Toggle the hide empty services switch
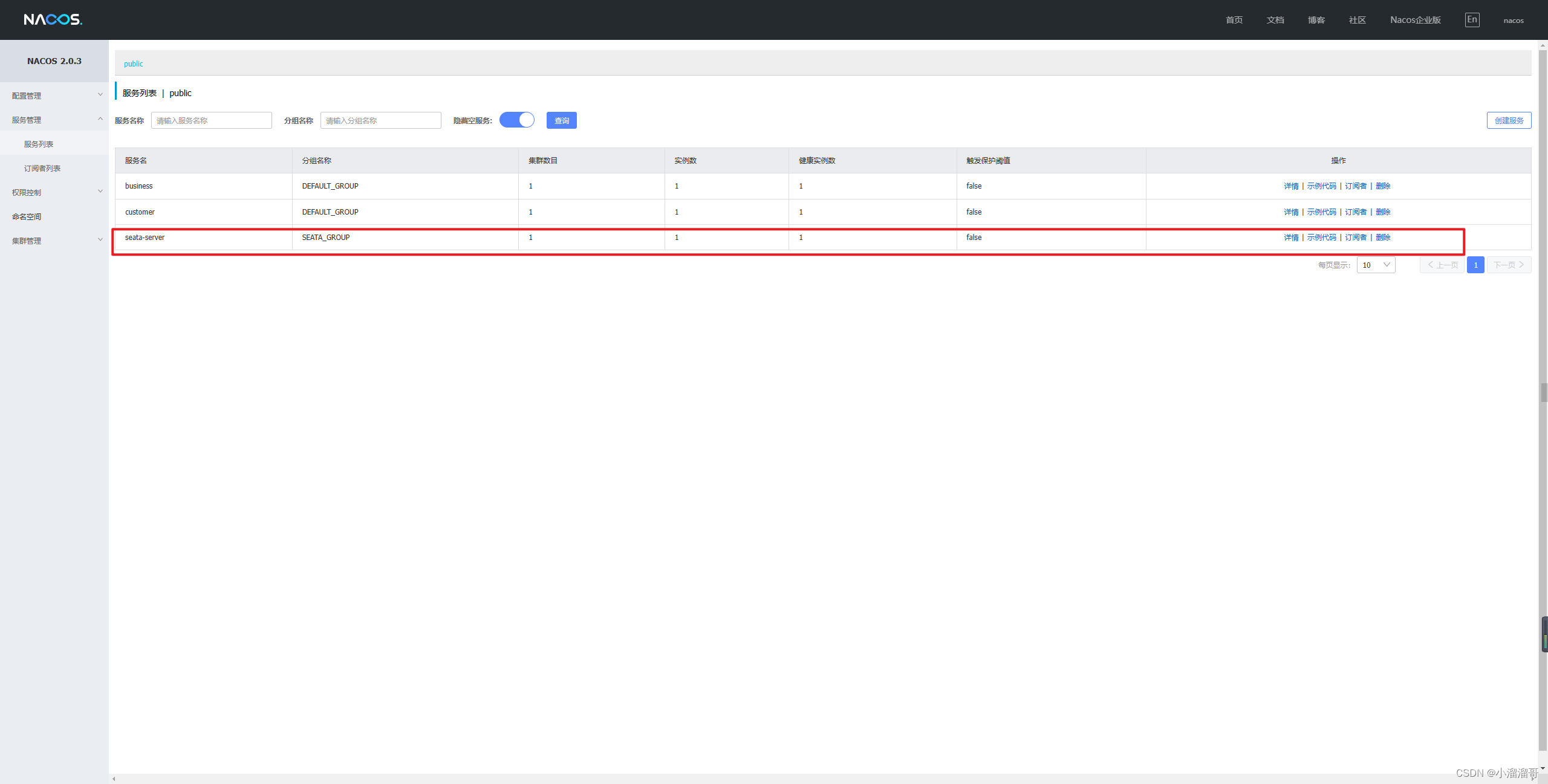The image size is (1548, 784). 517,120
